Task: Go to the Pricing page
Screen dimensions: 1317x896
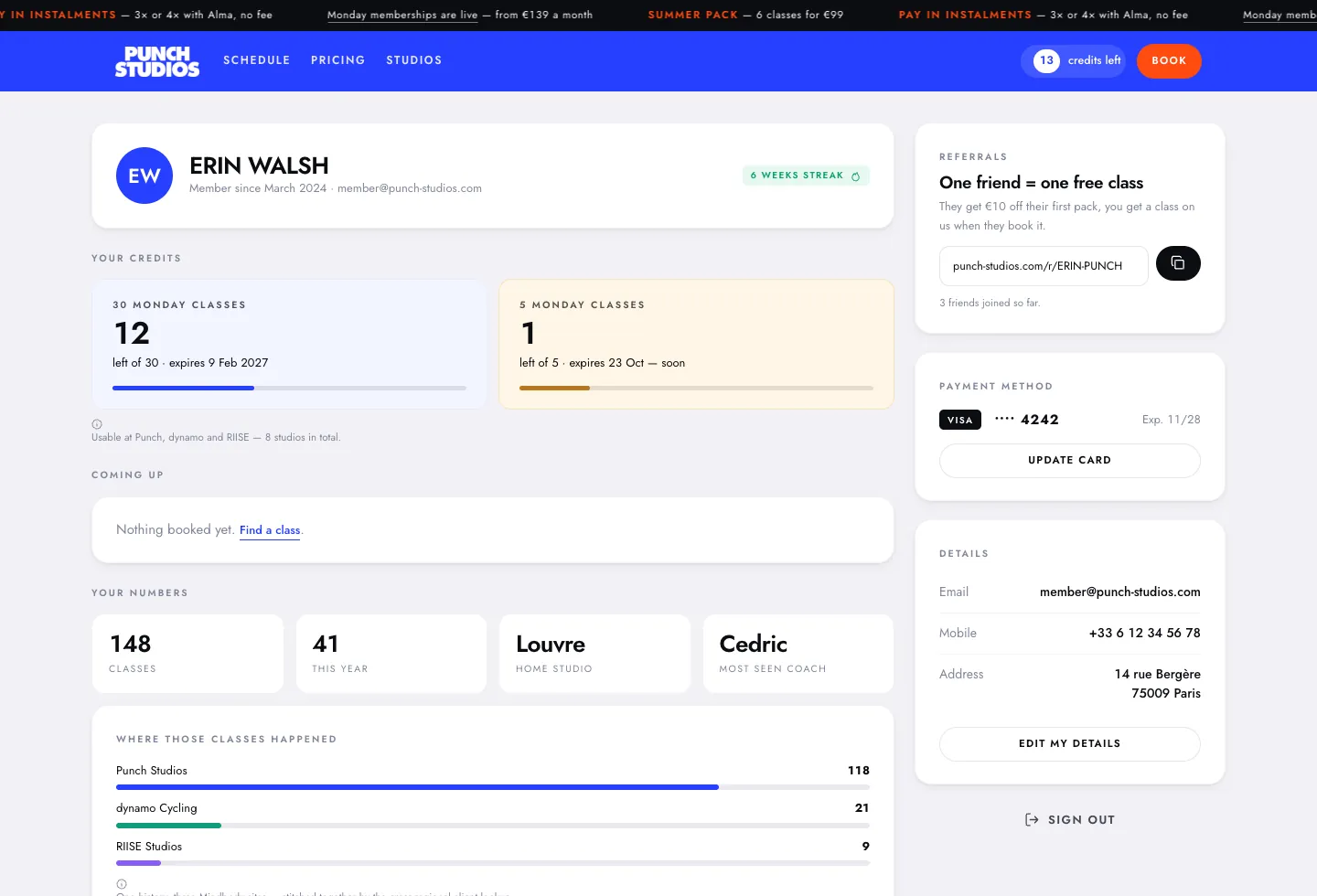Action: point(338,60)
